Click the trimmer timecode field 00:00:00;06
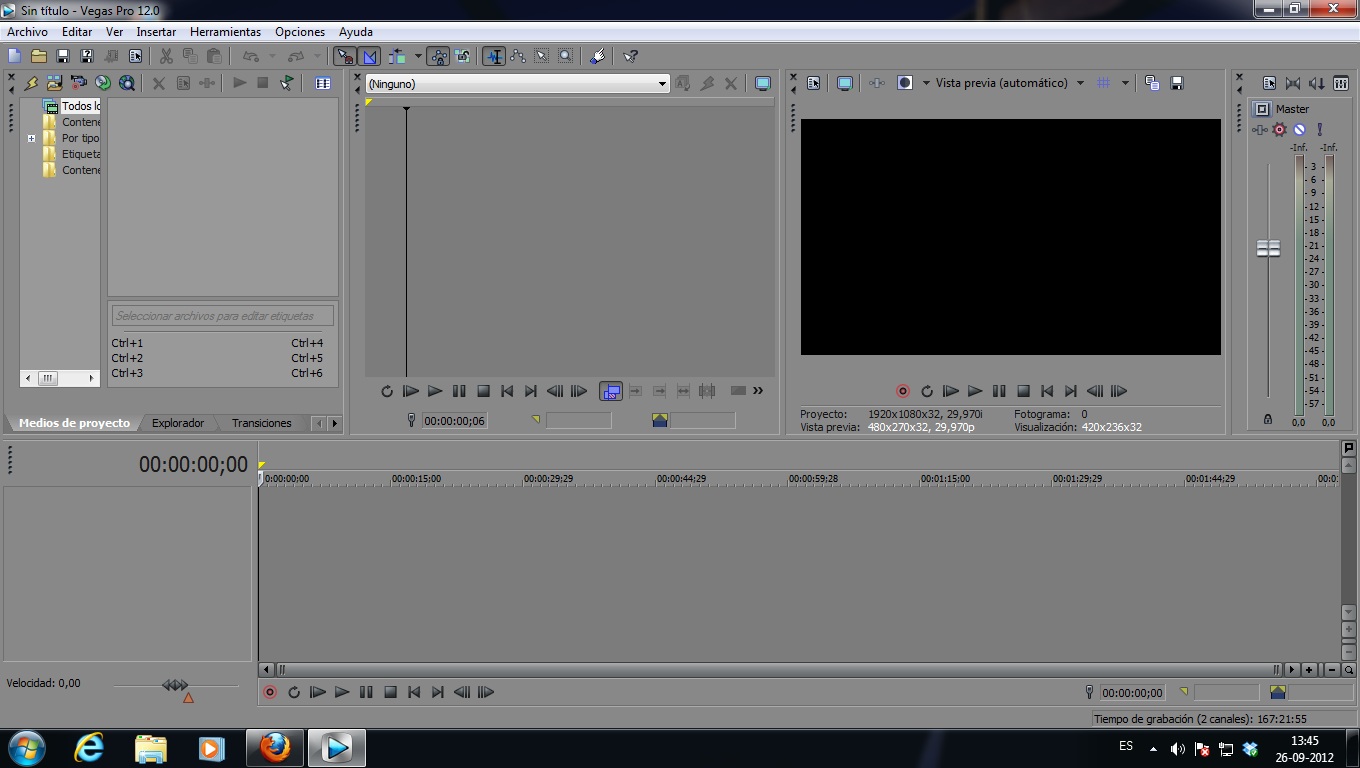 (x=454, y=421)
